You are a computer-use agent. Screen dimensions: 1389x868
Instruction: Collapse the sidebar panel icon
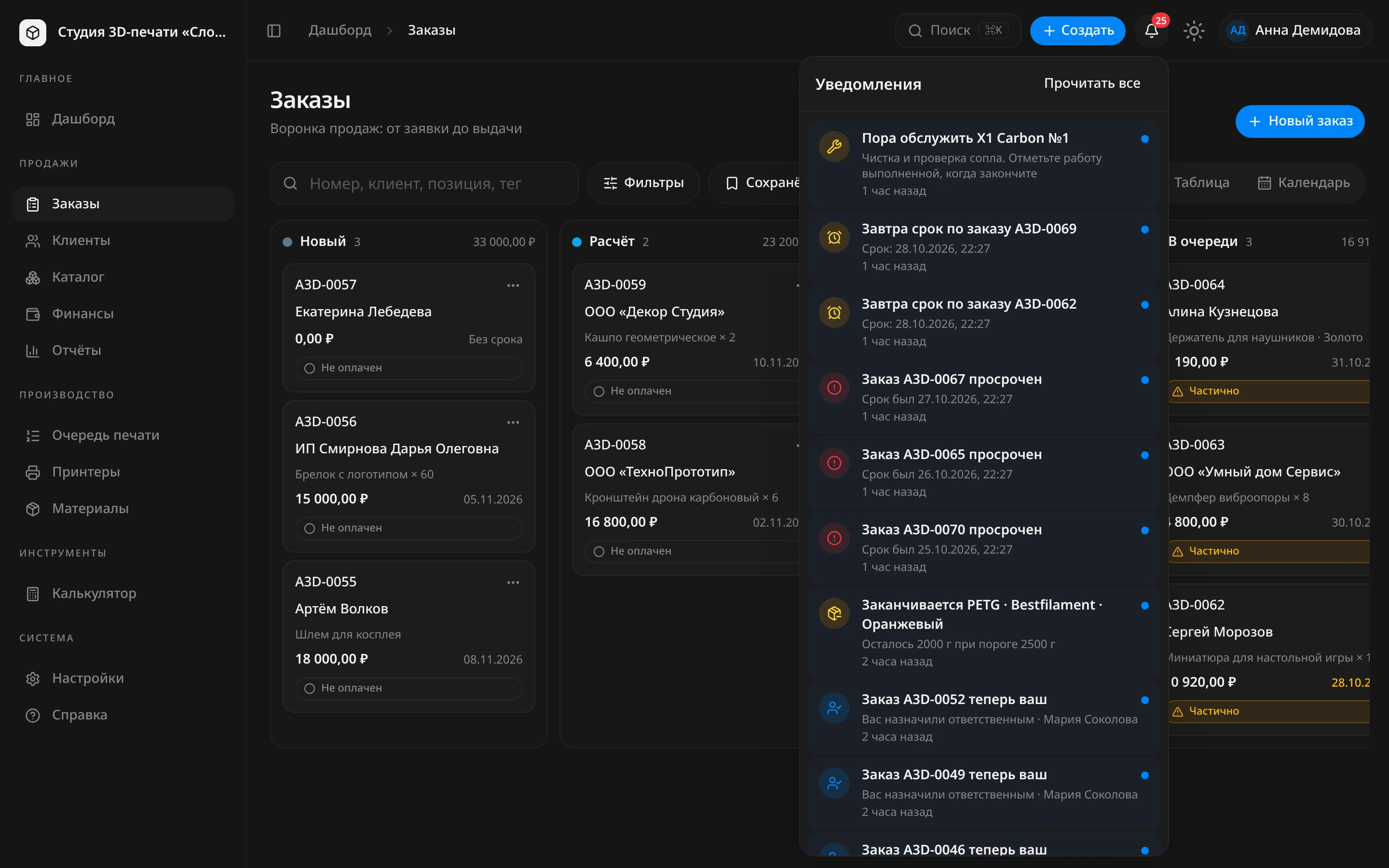(x=274, y=30)
